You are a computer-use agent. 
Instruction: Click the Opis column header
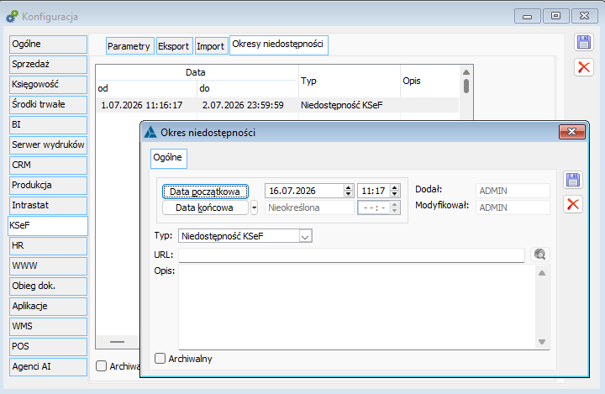click(x=429, y=81)
